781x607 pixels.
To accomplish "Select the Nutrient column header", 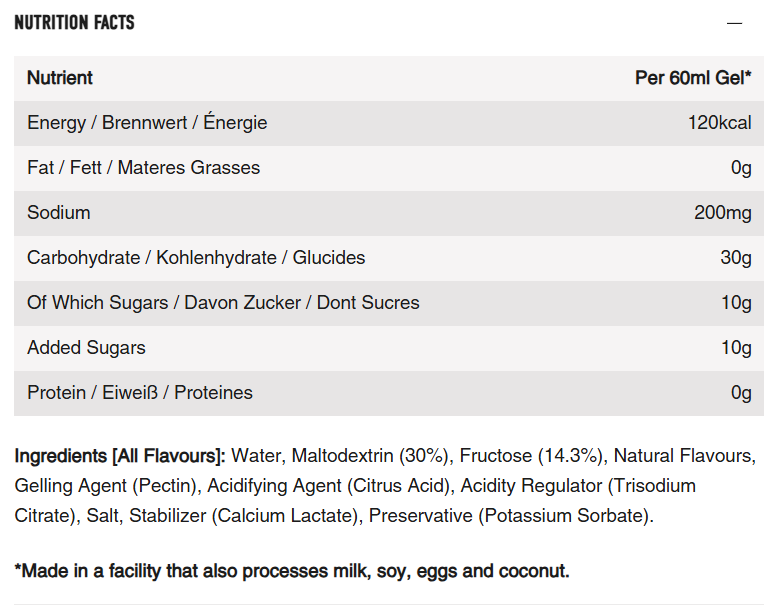I will point(60,78).
